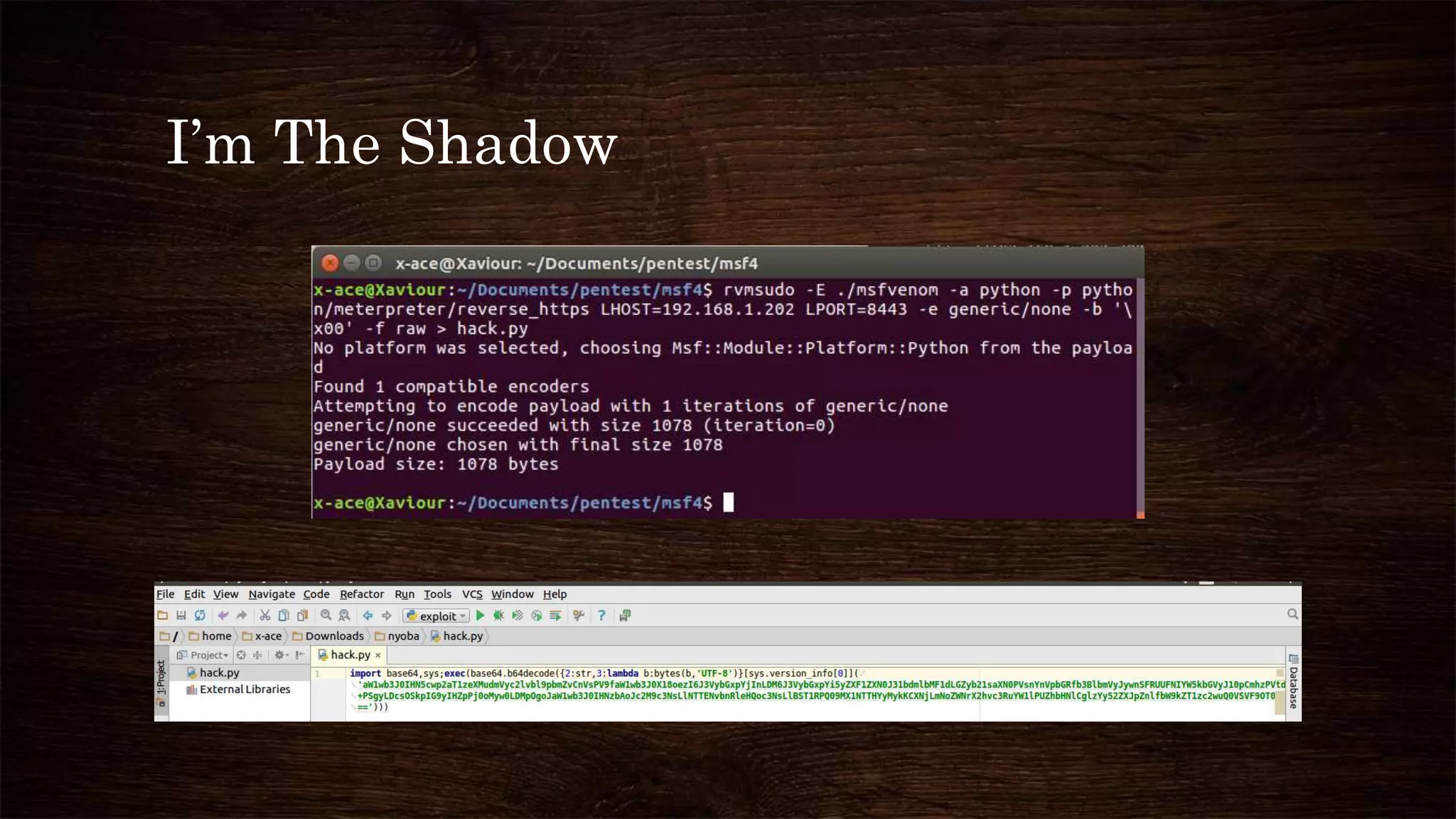1456x819 pixels.
Task: Open the Navigate menu
Action: (x=272, y=594)
